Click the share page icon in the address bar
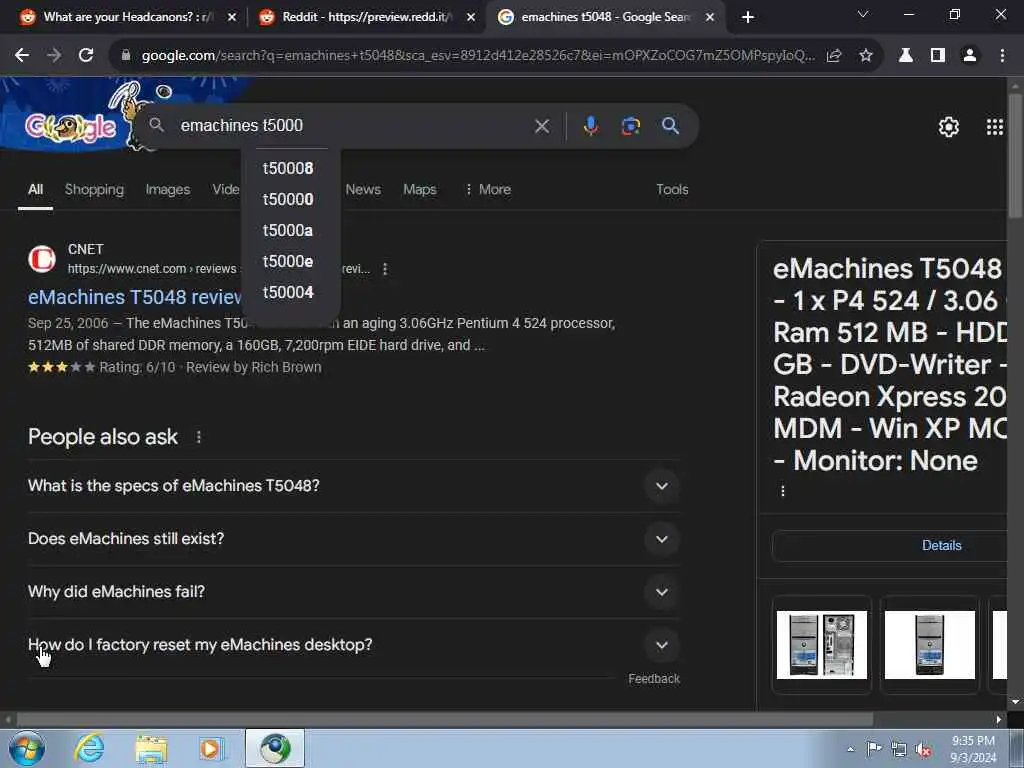The image size is (1024, 768). coord(834,56)
